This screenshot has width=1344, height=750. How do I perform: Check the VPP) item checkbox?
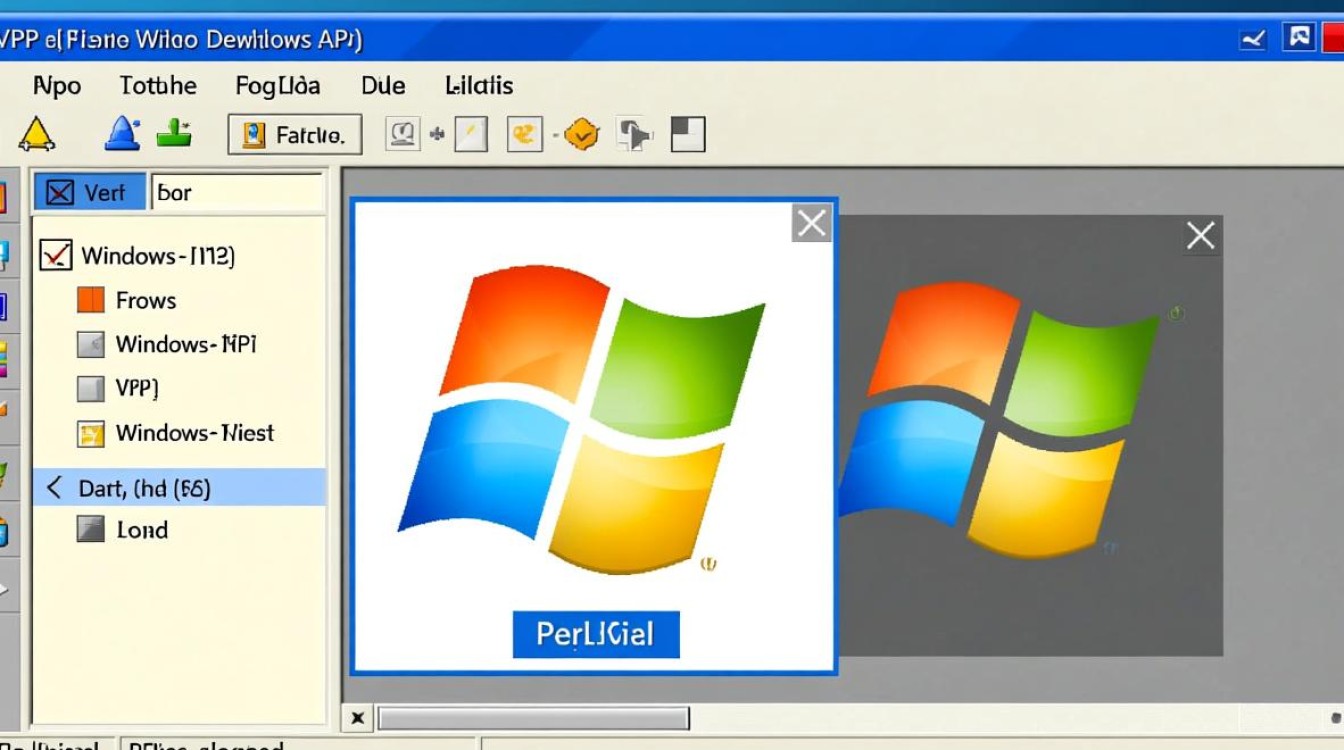click(x=91, y=388)
